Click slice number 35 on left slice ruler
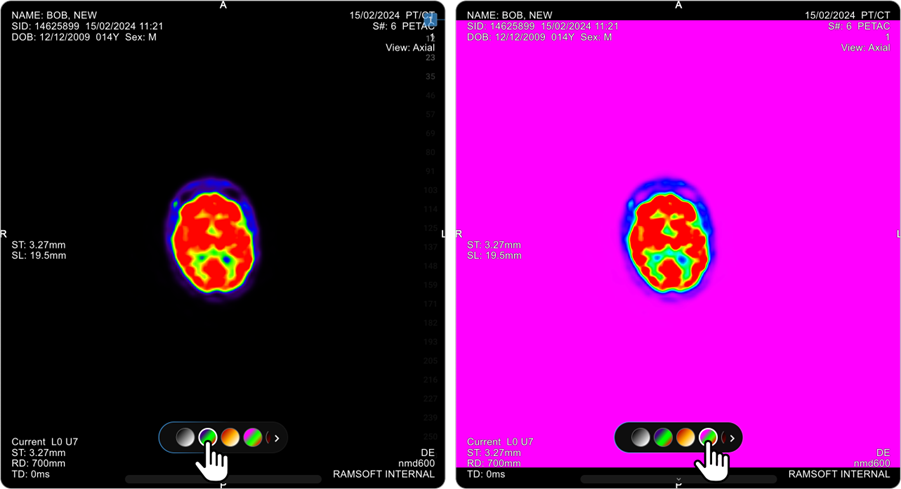 [x=431, y=76]
